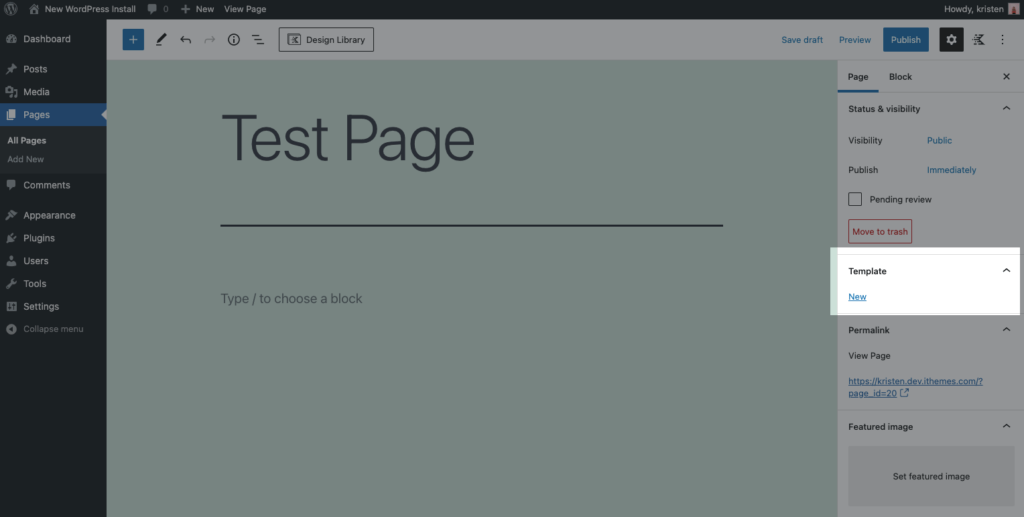1024x517 pixels.
Task: Select the pencil Tools icon in toolbar
Action: pyautogui.click(x=161, y=40)
